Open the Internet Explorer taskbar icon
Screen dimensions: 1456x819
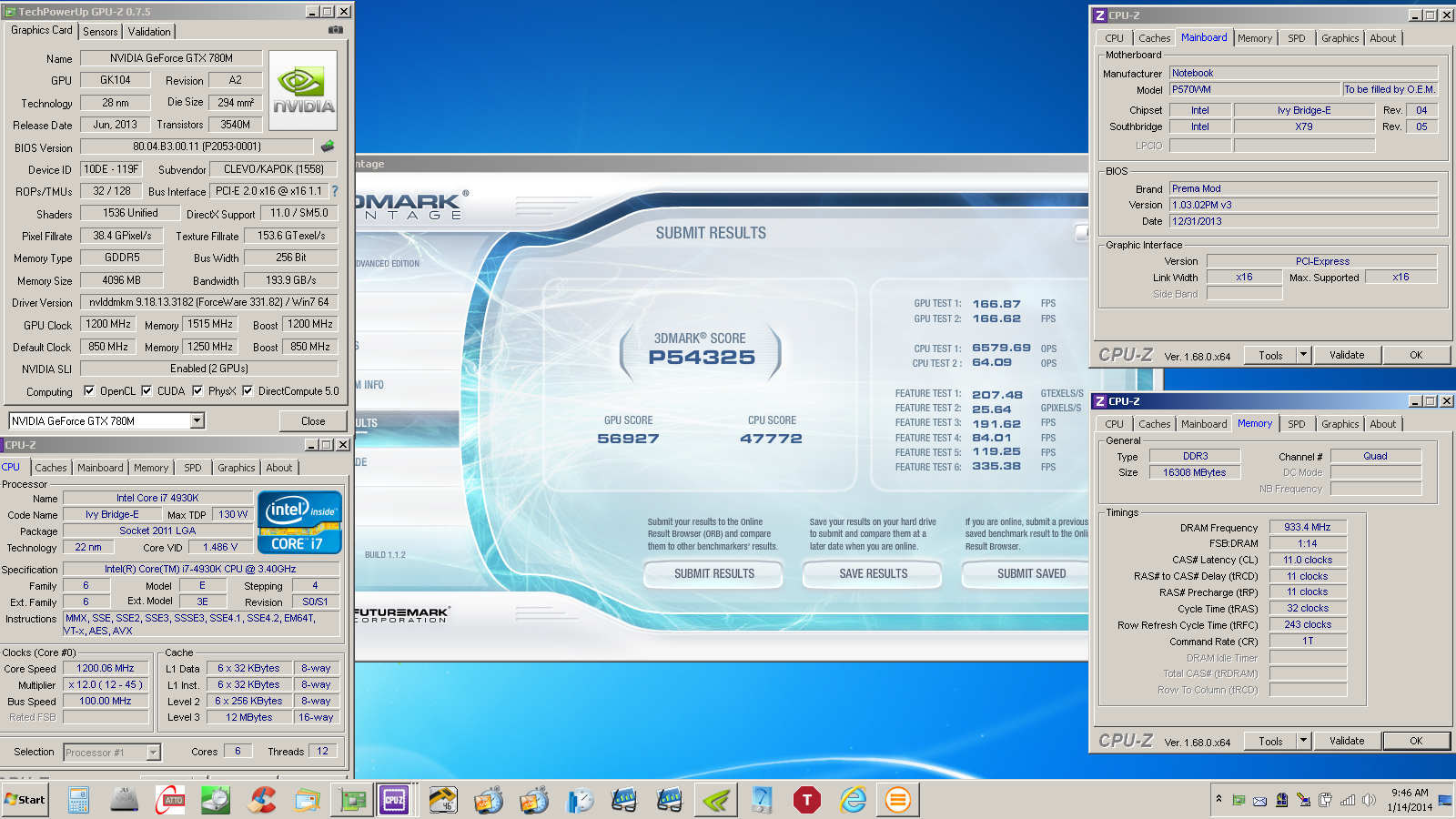(854, 800)
